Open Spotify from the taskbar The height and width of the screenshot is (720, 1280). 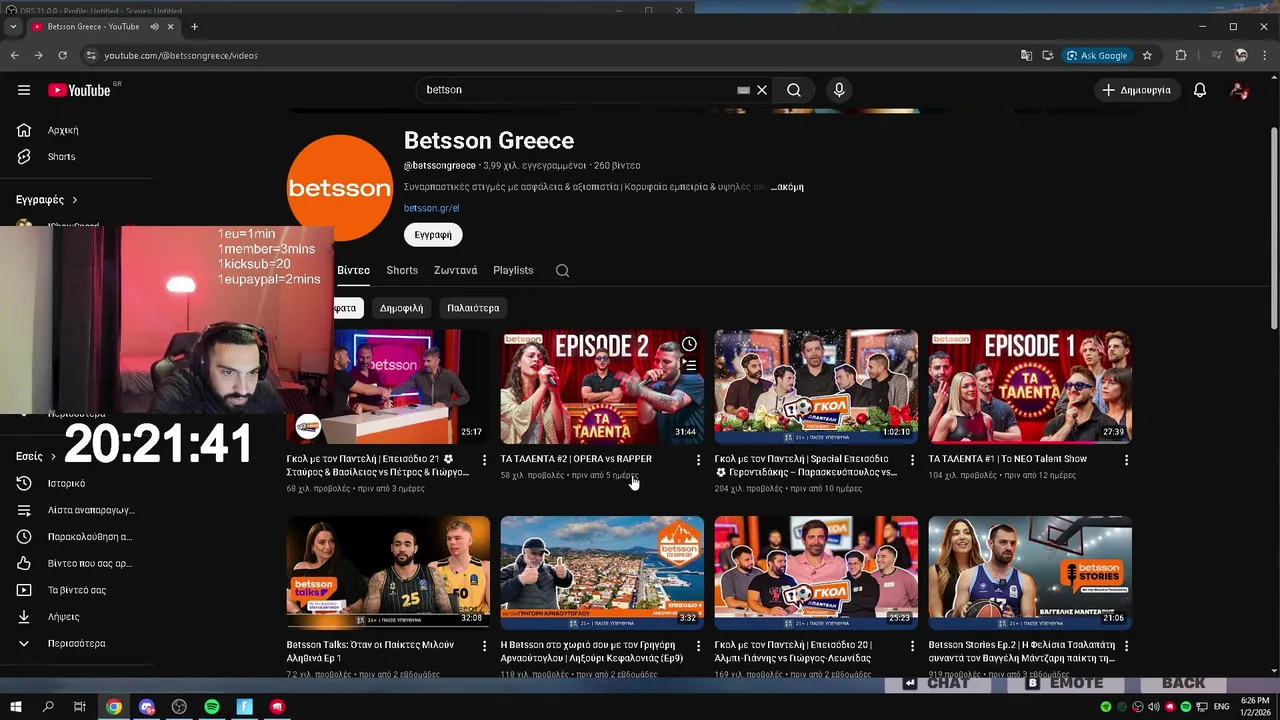click(x=212, y=707)
